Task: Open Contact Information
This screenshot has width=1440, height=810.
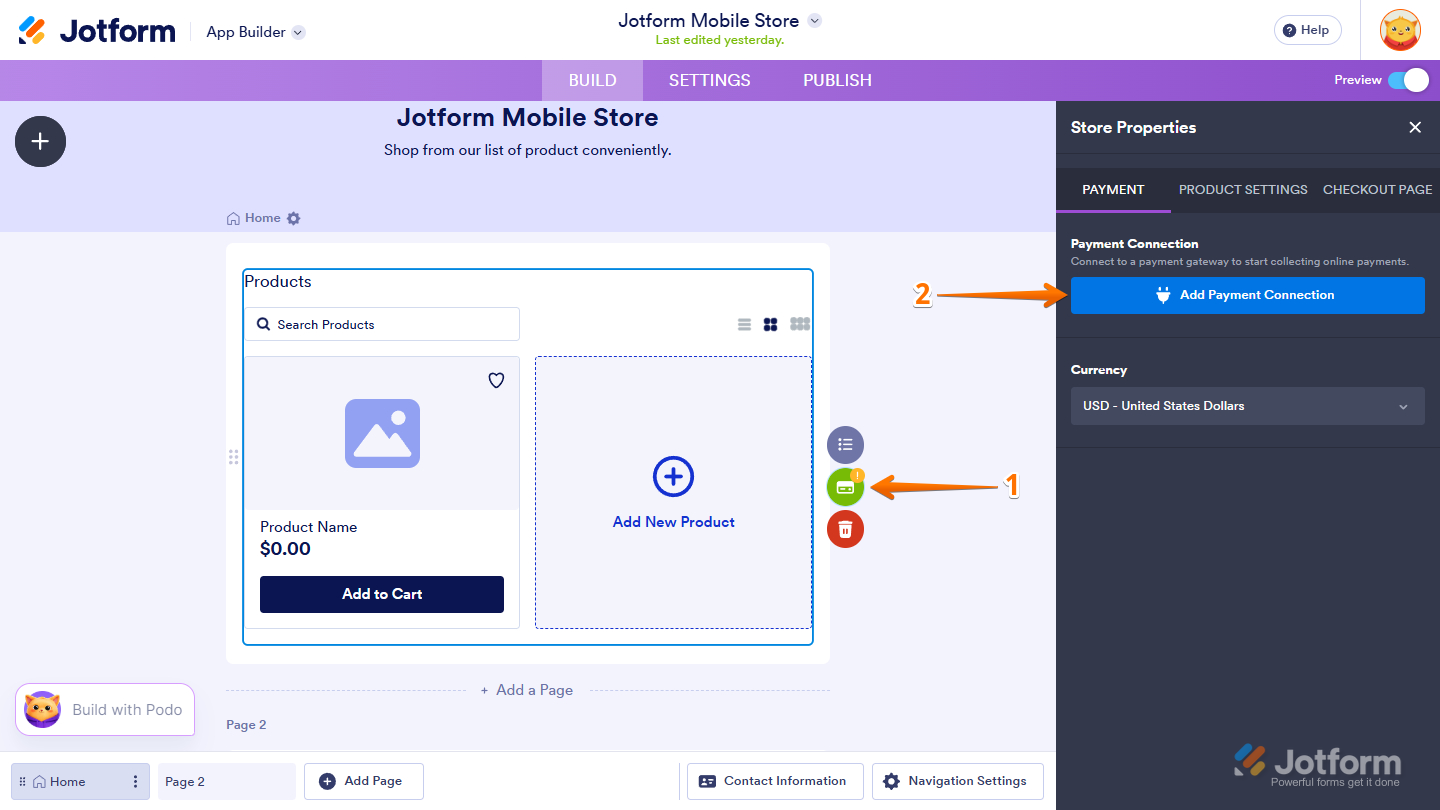Action: pyautogui.click(x=775, y=781)
